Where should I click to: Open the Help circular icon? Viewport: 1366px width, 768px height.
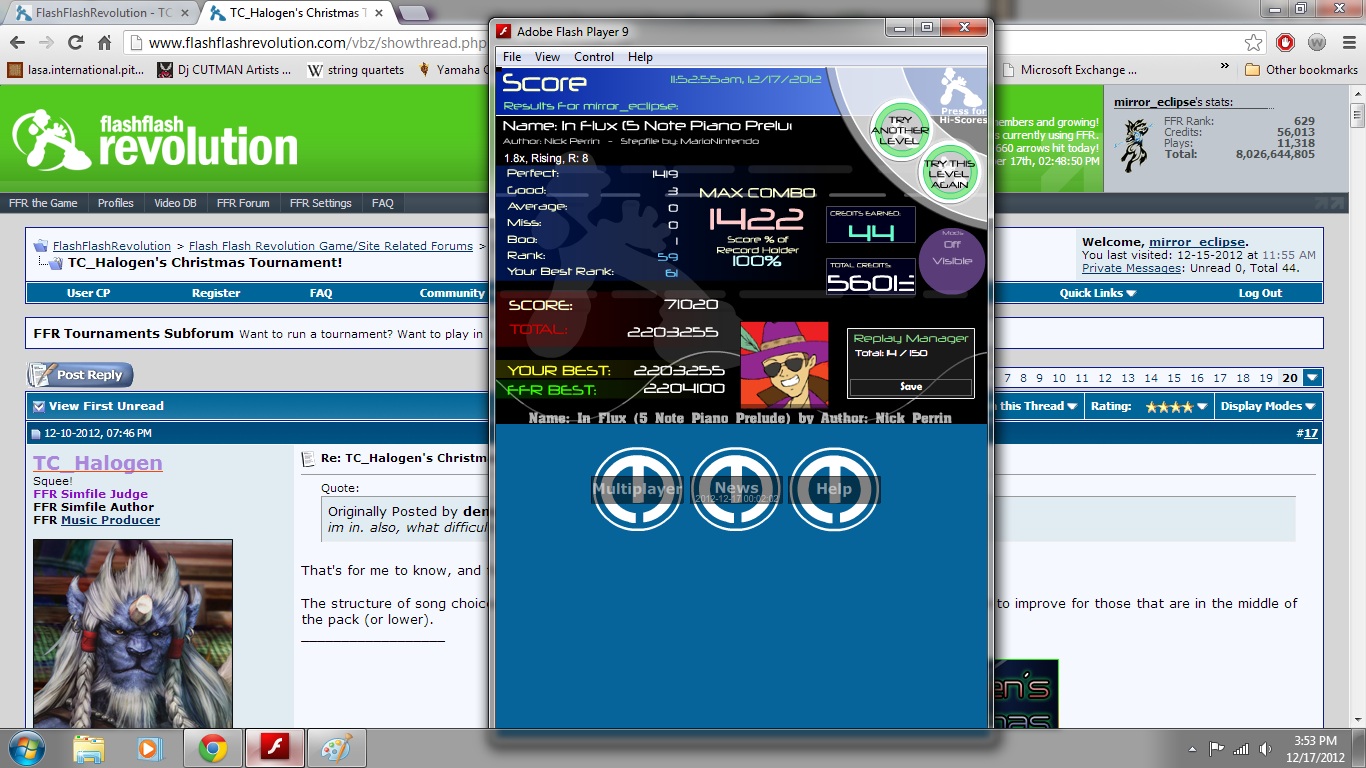pyautogui.click(x=834, y=489)
